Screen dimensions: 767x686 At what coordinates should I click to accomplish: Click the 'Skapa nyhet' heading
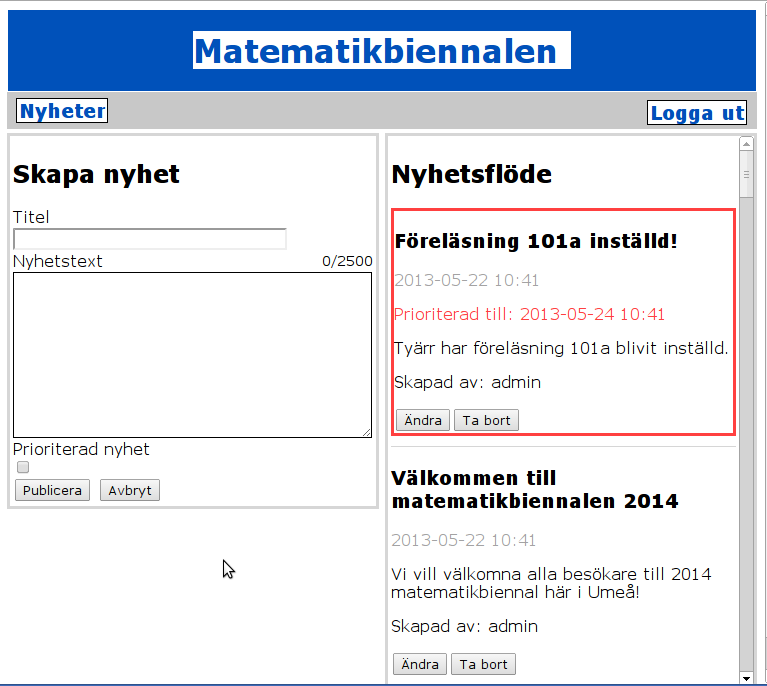click(96, 174)
